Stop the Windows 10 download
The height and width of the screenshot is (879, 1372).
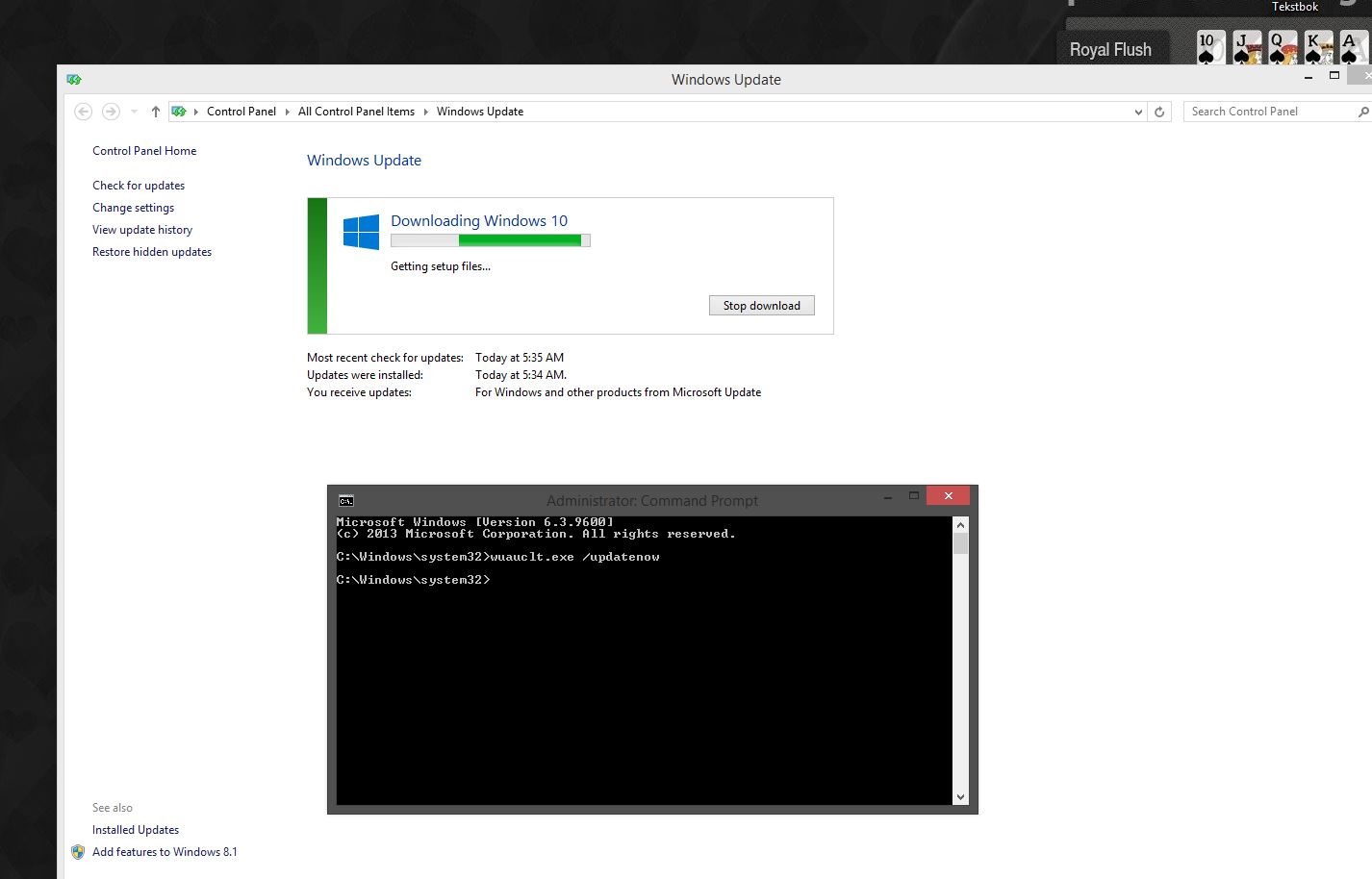[762, 306]
